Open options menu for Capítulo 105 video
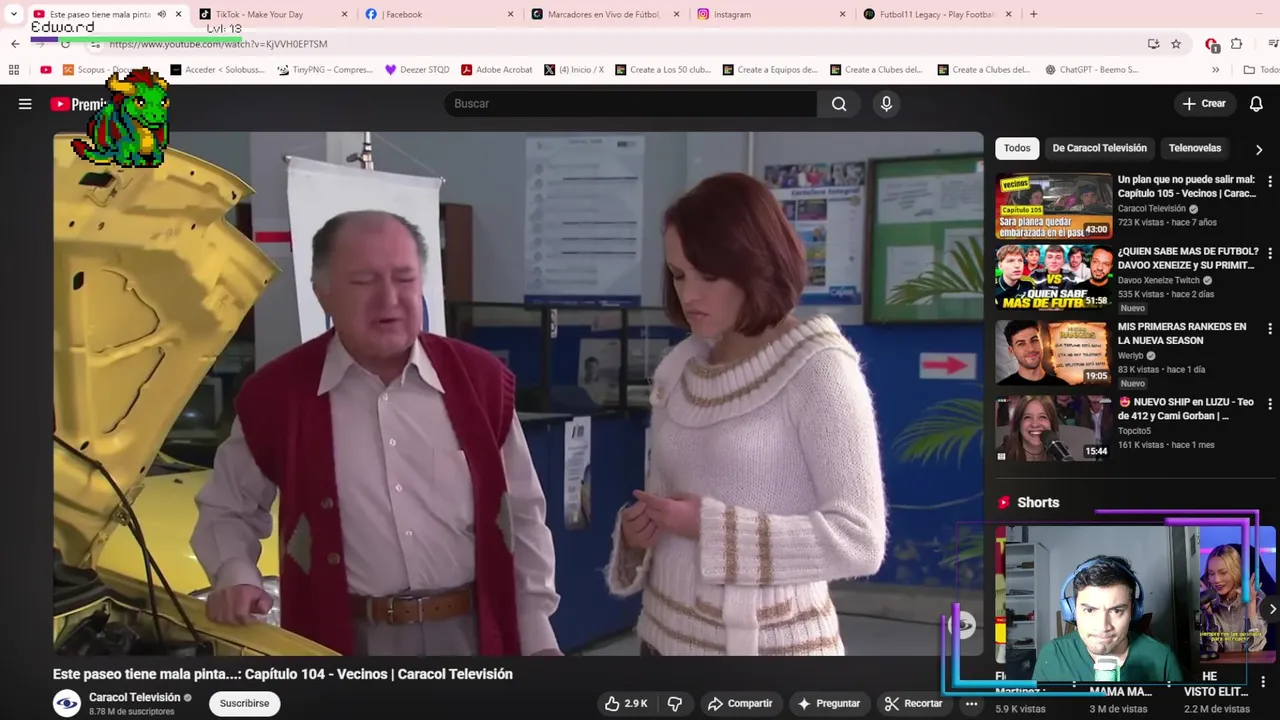1280x720 pixels. (1269, 182)
